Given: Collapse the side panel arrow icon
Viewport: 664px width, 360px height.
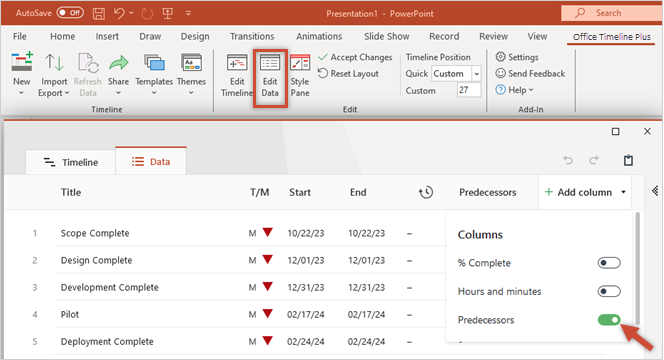Looking at the screenshot, I should (655, 191).
